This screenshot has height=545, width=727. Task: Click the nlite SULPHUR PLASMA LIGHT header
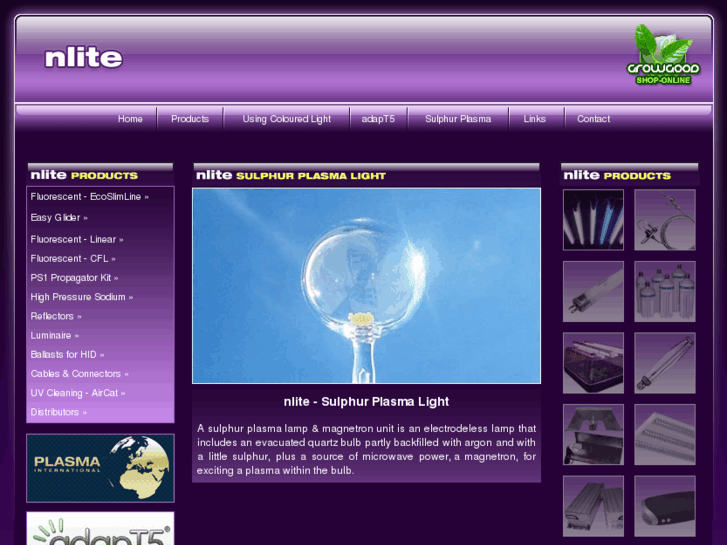366,175
